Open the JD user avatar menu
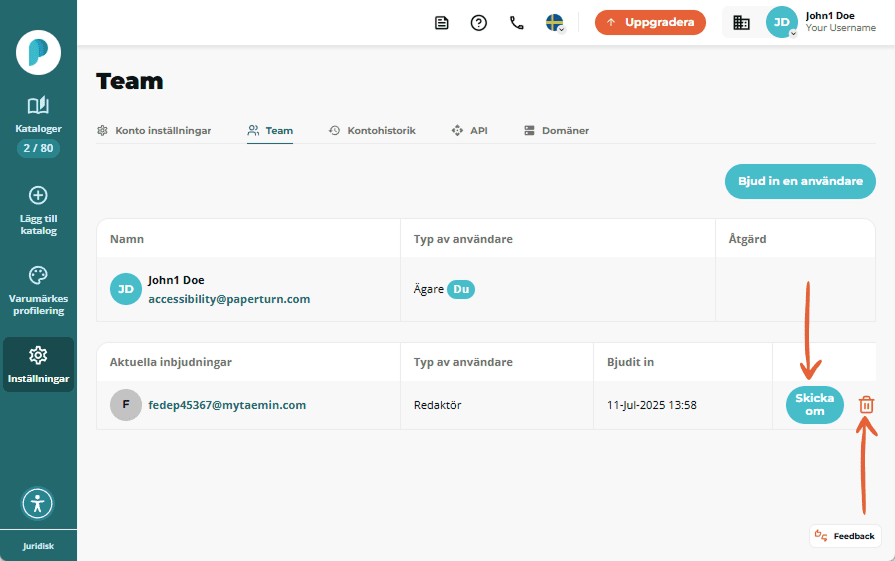Screen dimensions: 895x561 tap(781, 22)
